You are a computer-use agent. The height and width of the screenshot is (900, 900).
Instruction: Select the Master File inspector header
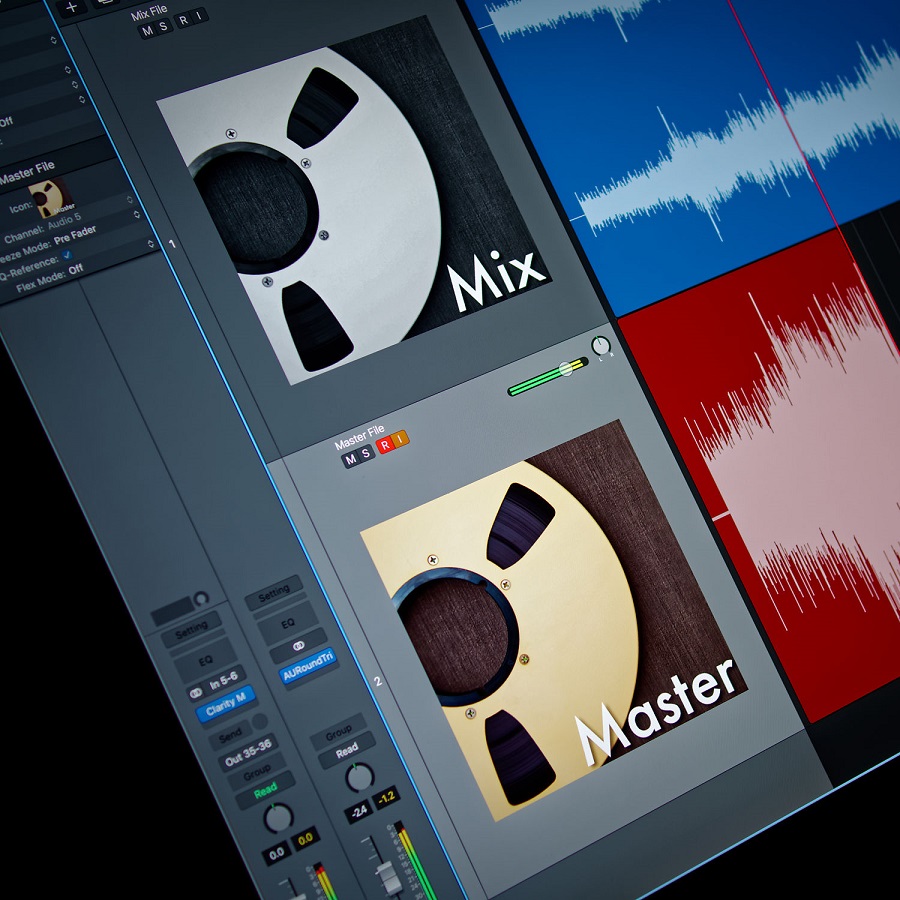28,172
